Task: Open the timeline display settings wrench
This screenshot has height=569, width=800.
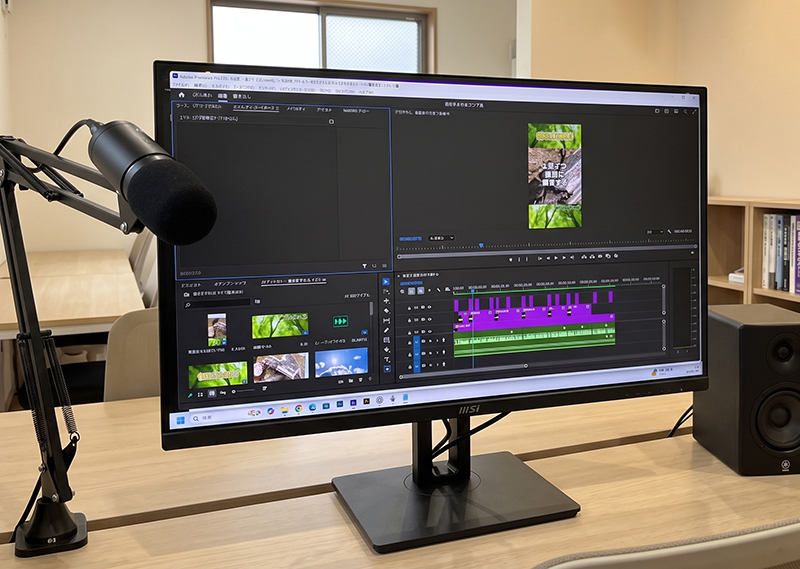Action: (x=438, y=289)
